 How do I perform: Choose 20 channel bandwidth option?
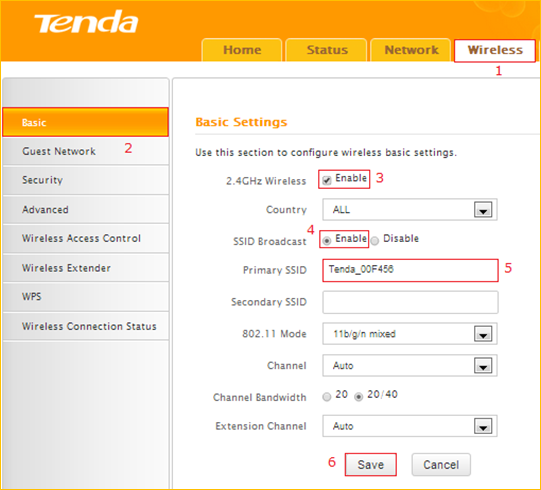pos(326,396)
